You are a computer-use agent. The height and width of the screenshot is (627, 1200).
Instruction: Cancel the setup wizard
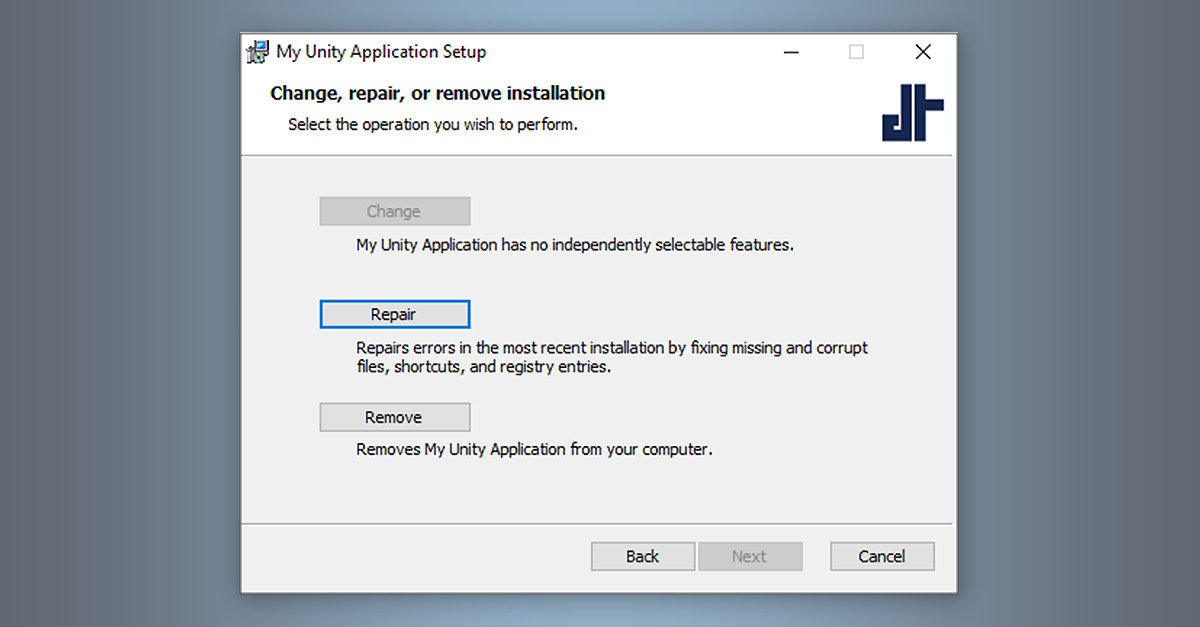(x=882, y=556)
